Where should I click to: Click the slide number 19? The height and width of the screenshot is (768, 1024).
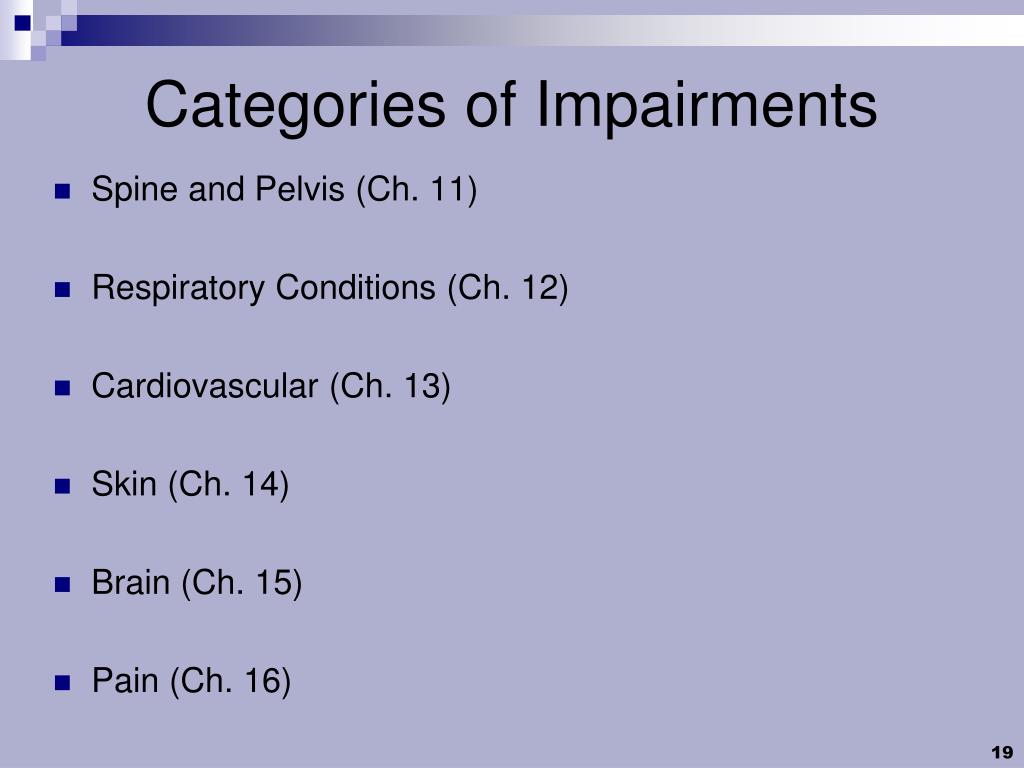(x=1002, y=752)
